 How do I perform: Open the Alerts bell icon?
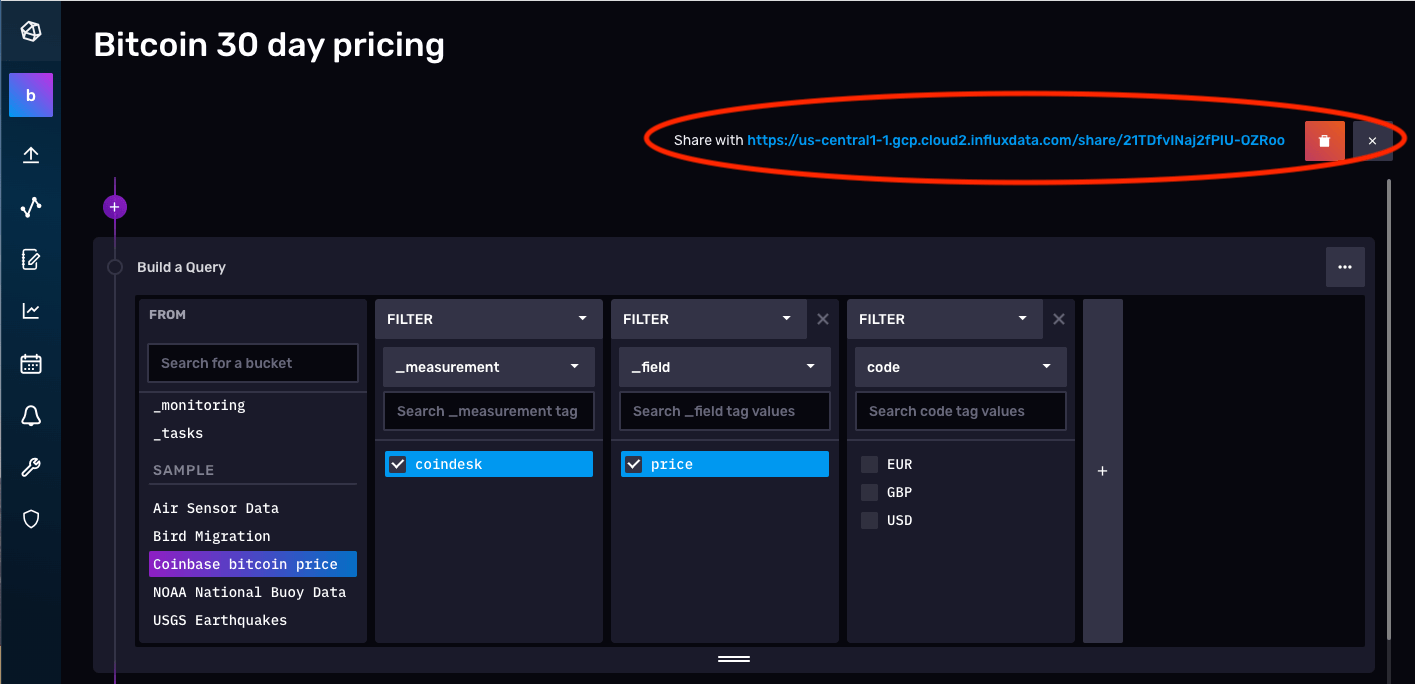click(30, 415)
